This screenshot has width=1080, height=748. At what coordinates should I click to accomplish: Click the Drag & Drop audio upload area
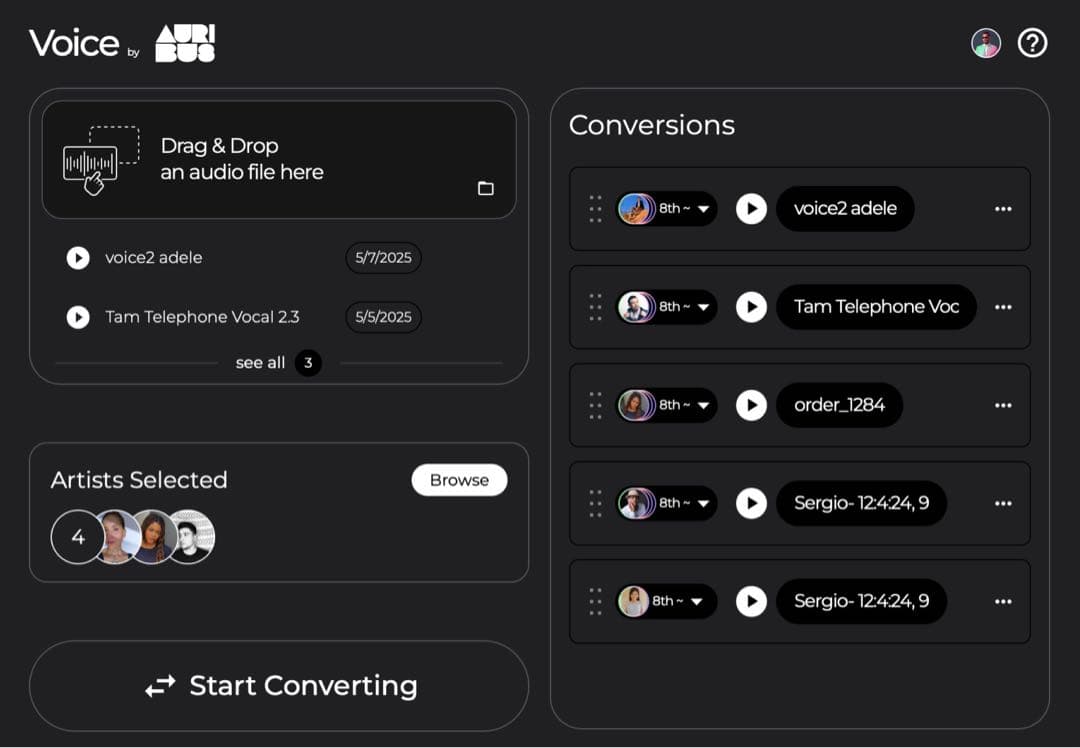278,160
